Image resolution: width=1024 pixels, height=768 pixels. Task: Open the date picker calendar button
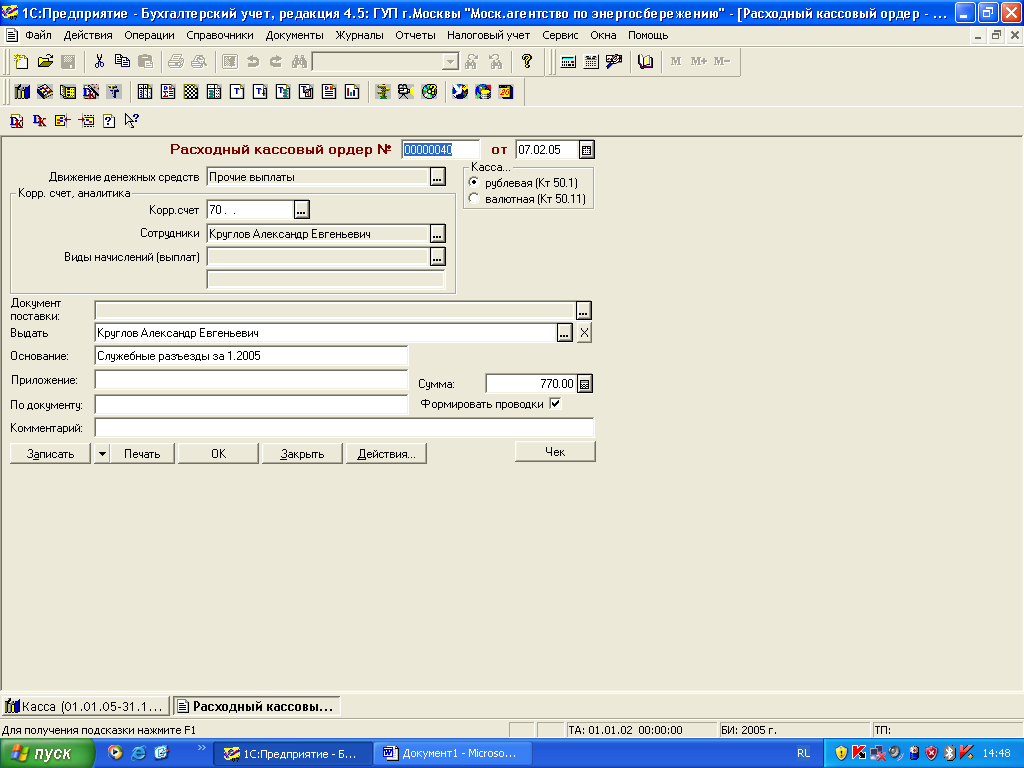point(586,150)
